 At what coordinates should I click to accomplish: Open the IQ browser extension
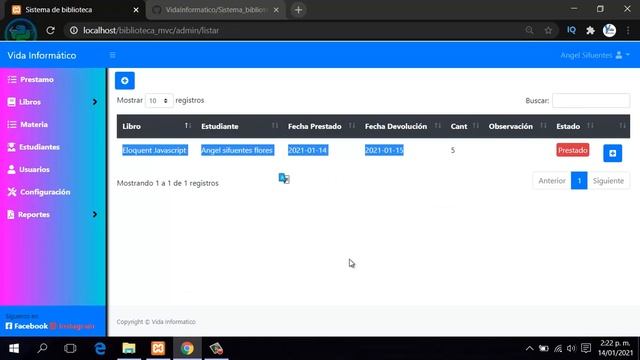pos(571,30)
